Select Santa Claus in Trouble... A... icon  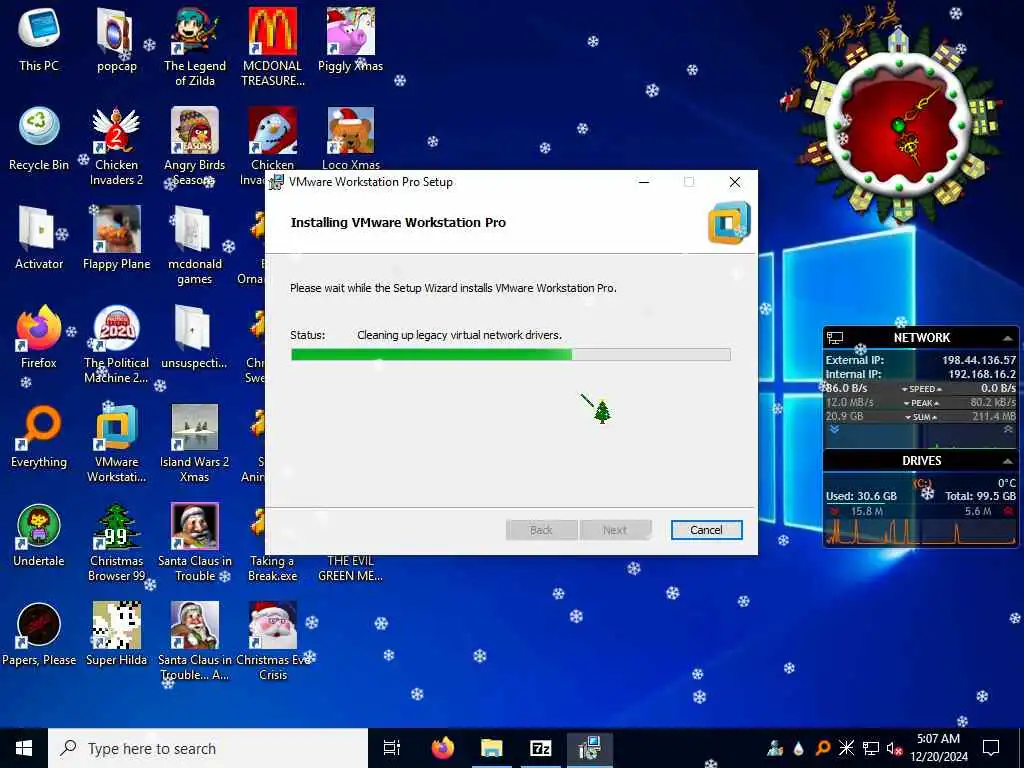(195, 641)
